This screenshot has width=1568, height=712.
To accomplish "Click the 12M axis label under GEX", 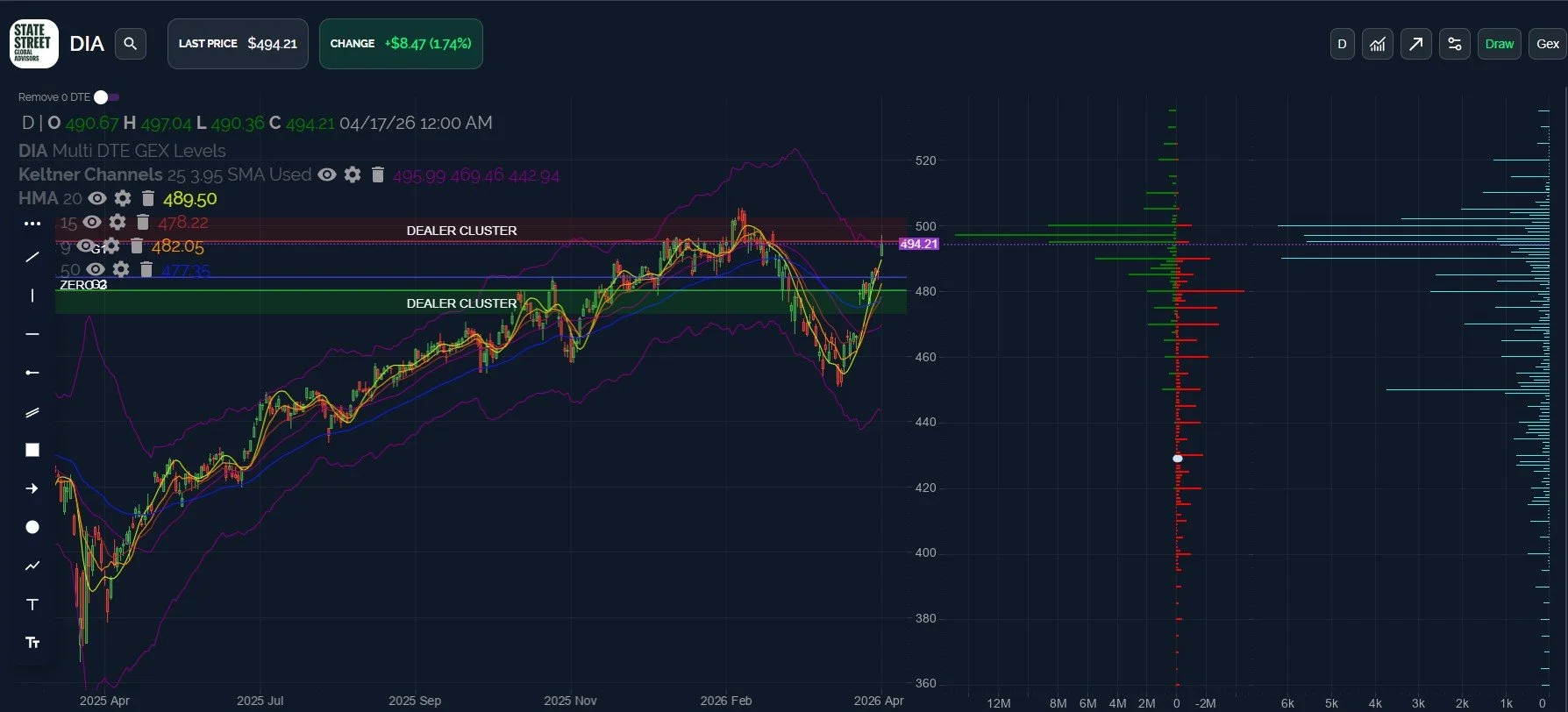I will coord(999,703).
